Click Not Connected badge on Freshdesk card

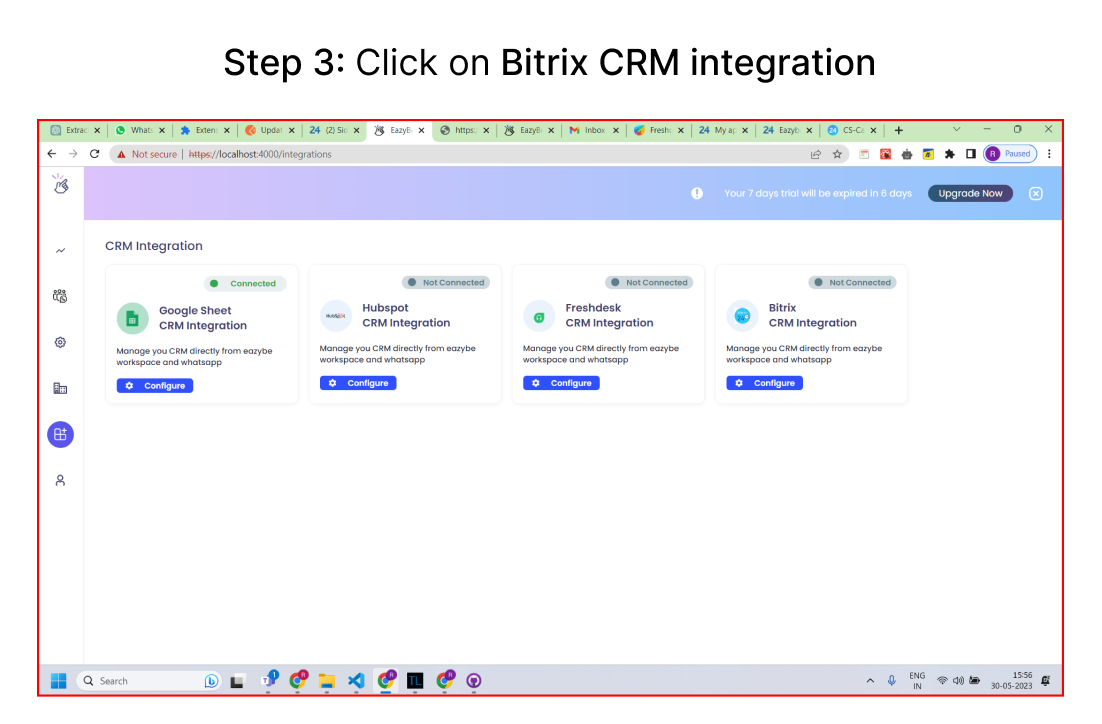(x=649, y=283)
